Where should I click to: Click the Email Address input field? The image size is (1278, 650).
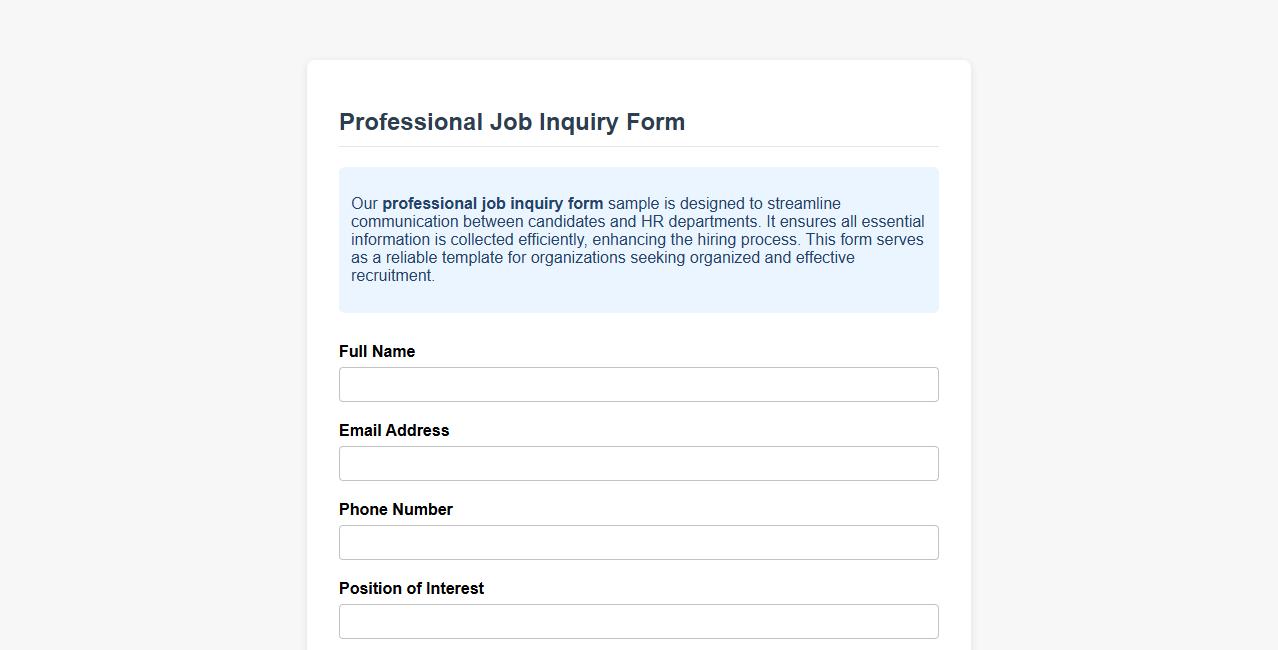[x=638, y=463]
